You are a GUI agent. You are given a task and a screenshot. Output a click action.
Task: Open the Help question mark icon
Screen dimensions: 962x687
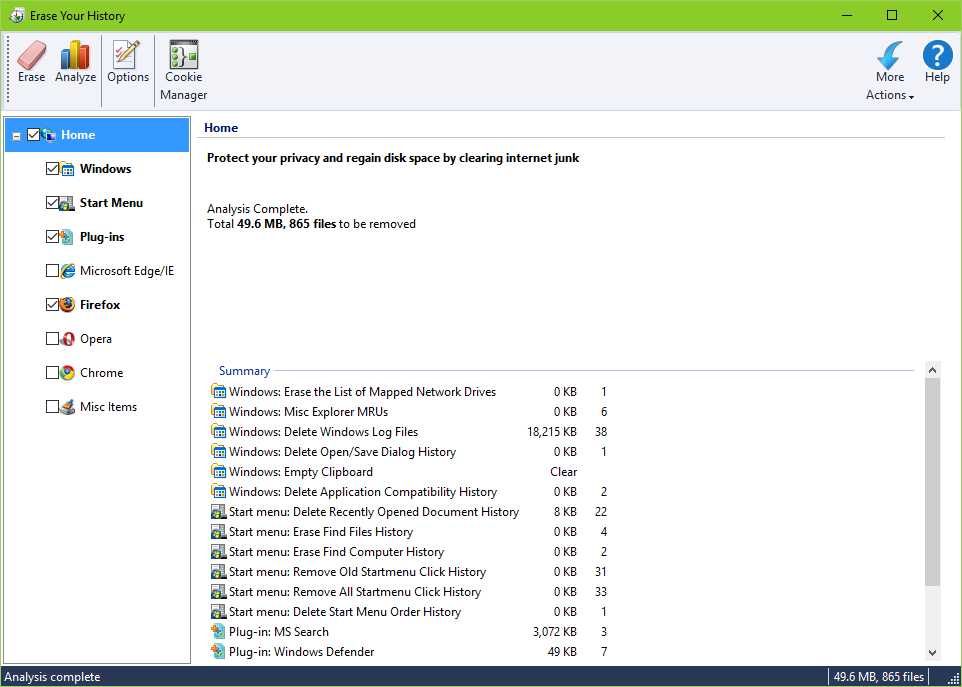[x=937, y=57]
